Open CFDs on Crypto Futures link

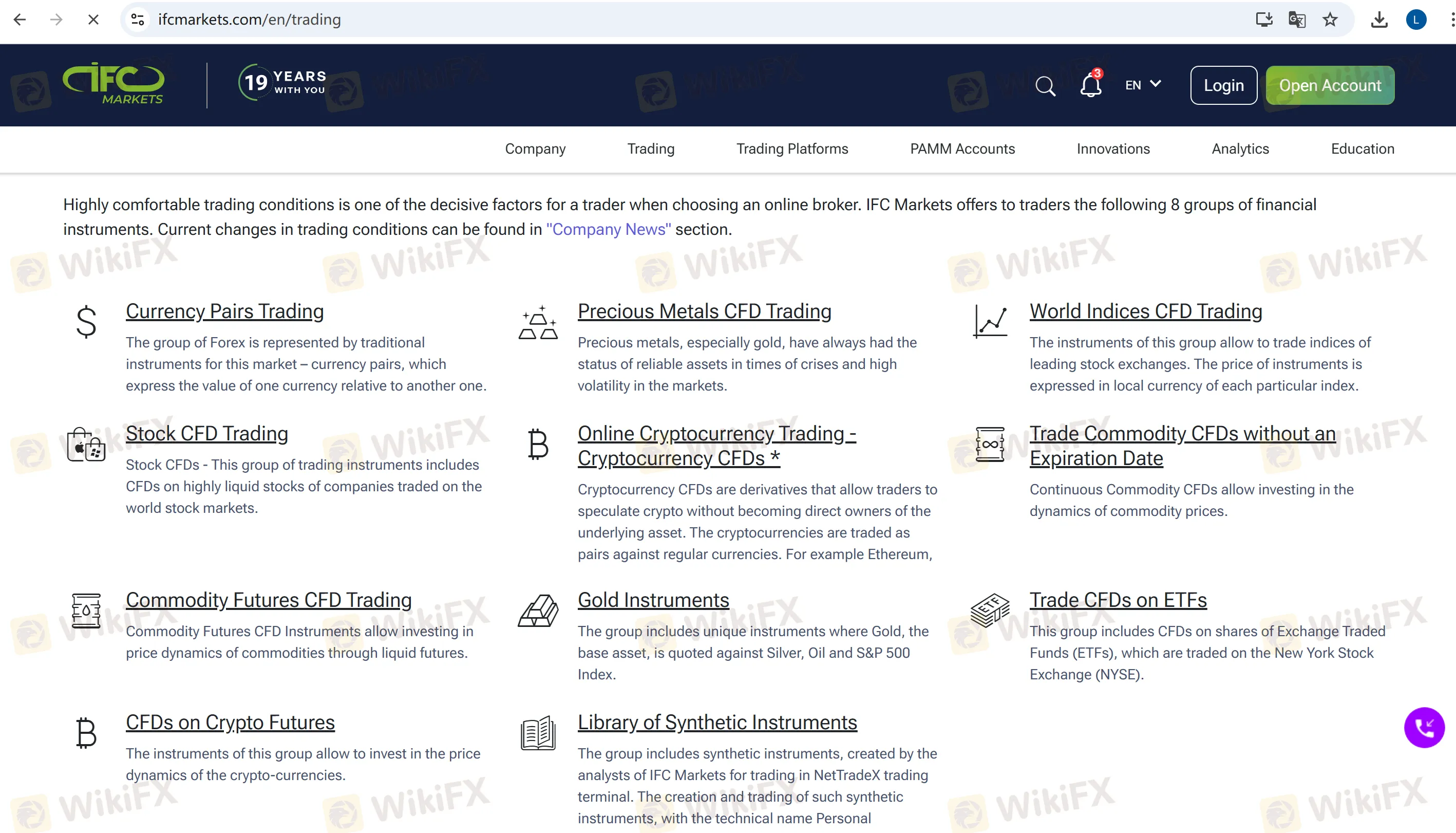pyautogui.click(x=230, y=723)
